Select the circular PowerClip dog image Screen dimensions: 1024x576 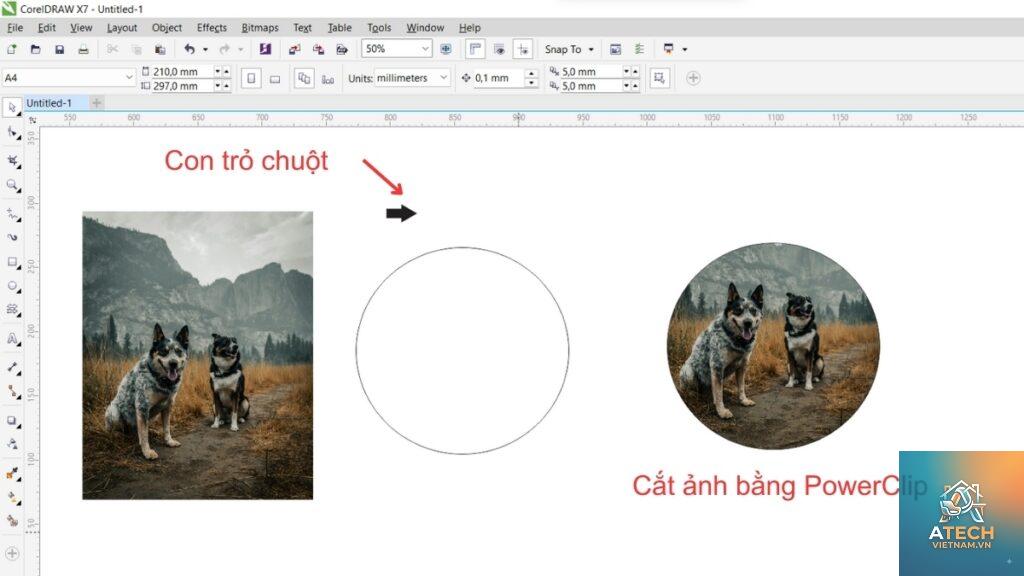pos(773,346)
